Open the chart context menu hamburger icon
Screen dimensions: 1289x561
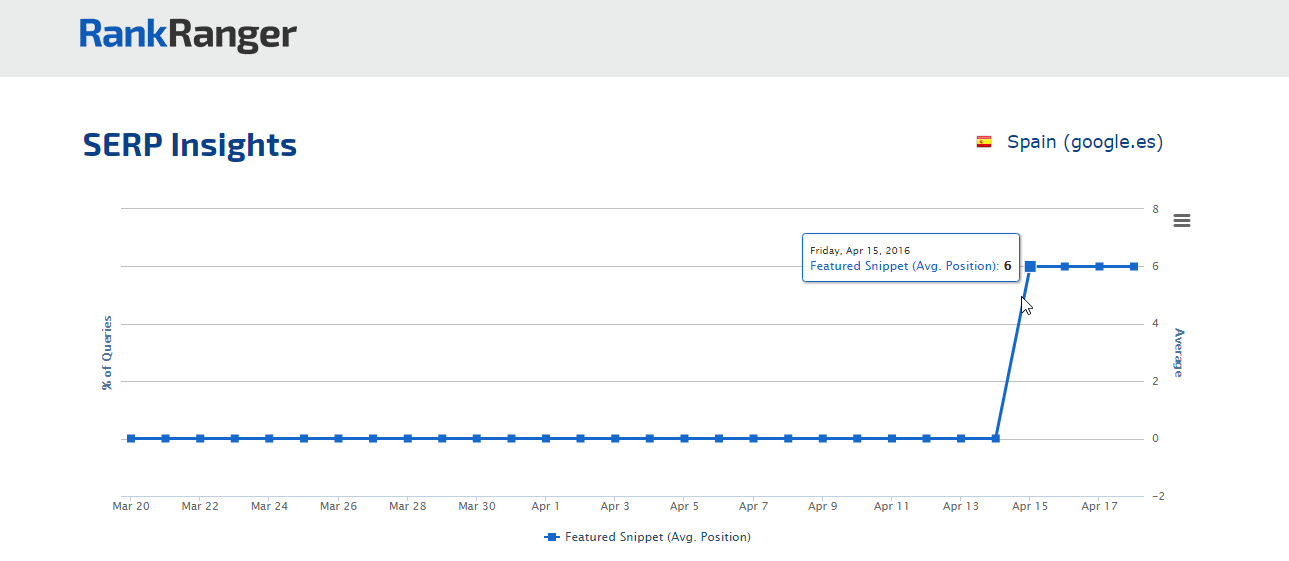tap(1181, 221)
